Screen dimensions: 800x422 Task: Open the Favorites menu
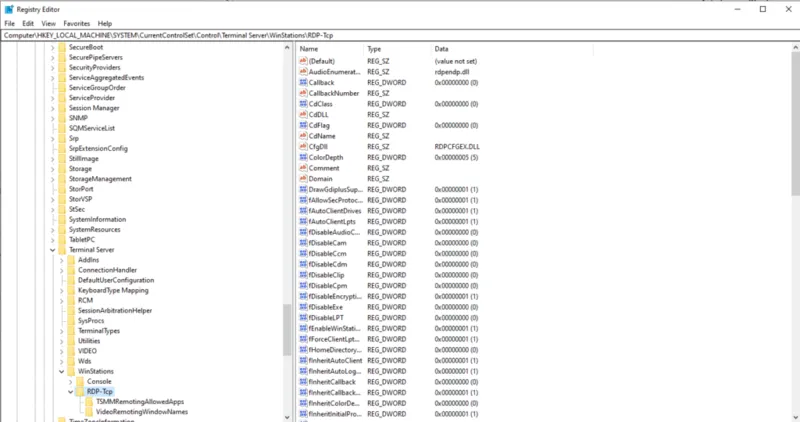77,23
